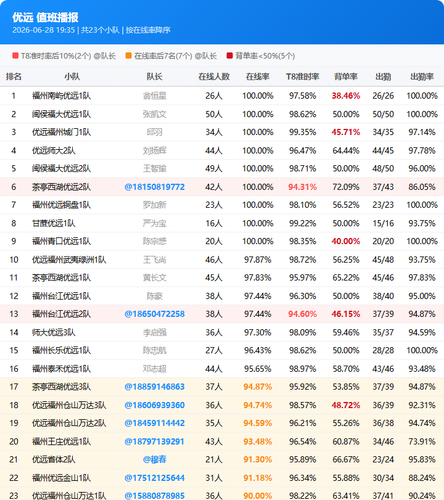Image resolution: width=444 pixels, height=500 pixels.
Task: Click the 99.35% T8准时率 value
Action: click(302, 132)
